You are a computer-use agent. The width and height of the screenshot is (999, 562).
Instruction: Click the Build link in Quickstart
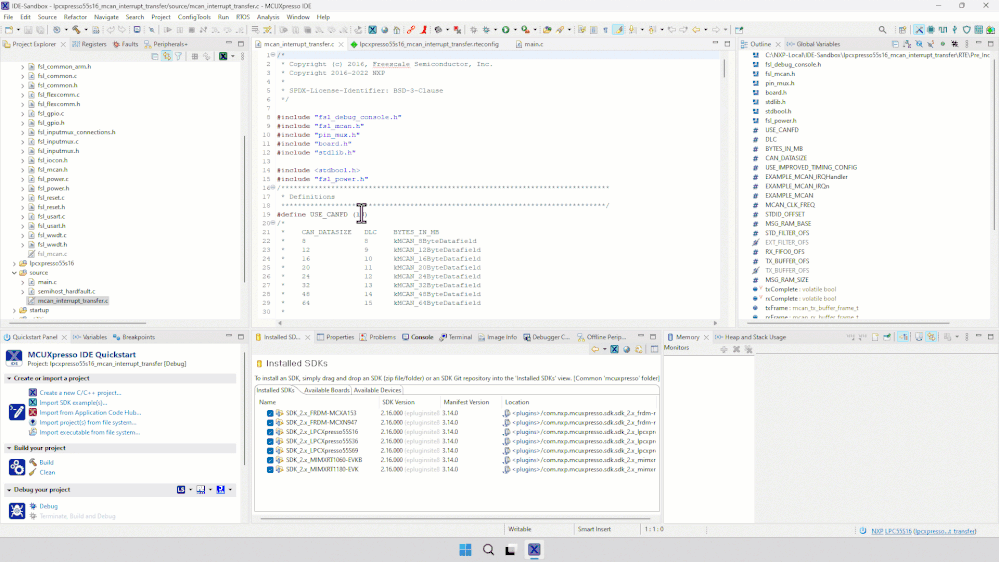(46, 463)
